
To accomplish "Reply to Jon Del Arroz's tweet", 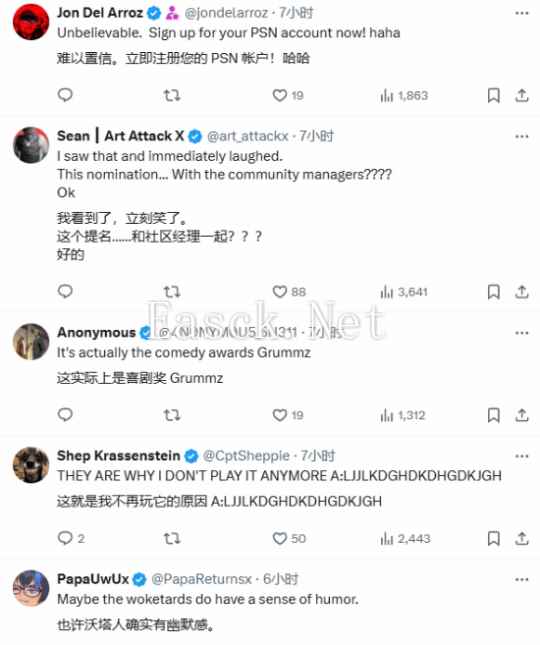I will [65, 95].
